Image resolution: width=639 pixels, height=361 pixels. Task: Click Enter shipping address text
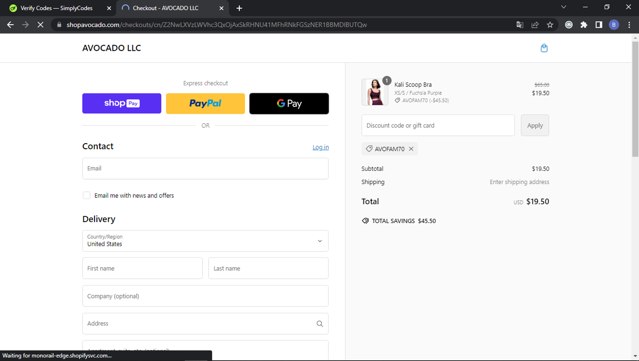pos(519,182)
